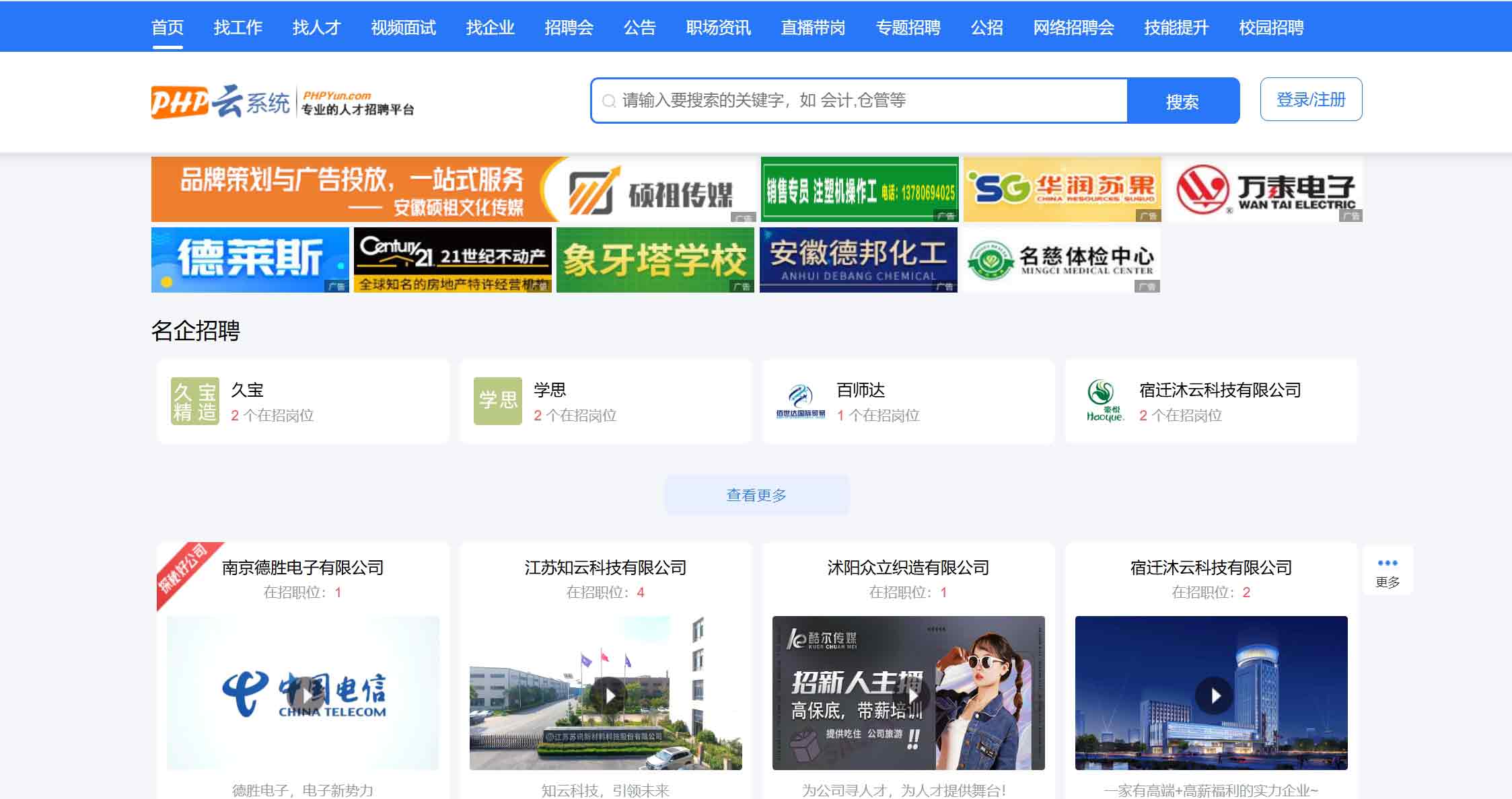Open the 招聘会 navigation item
This screenshot has height=799, width=1512.
[569, 28]
